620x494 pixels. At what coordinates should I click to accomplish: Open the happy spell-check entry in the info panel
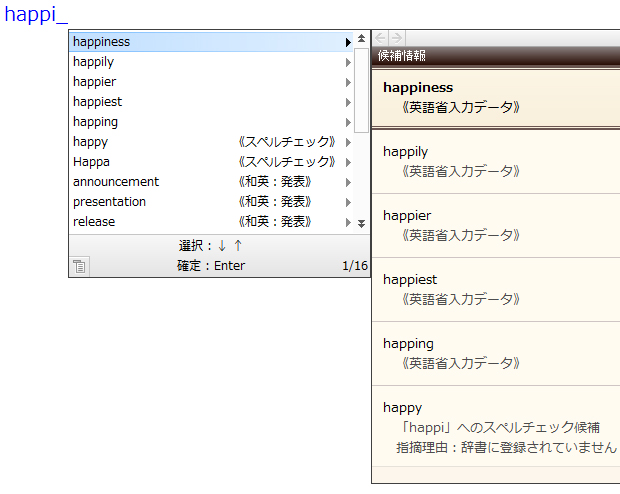[x=496, y=426]
